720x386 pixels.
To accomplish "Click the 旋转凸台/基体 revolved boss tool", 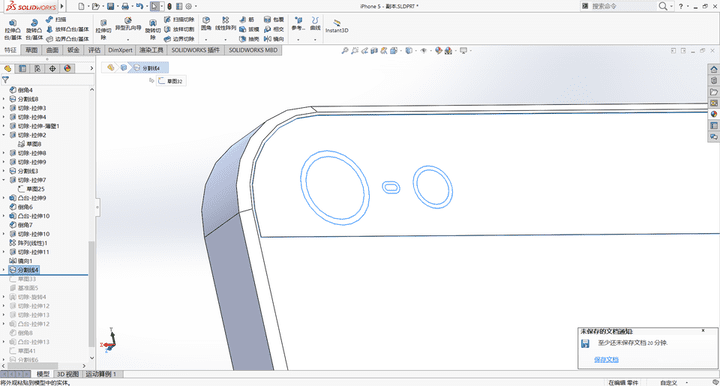I will [x=34, y=29].
